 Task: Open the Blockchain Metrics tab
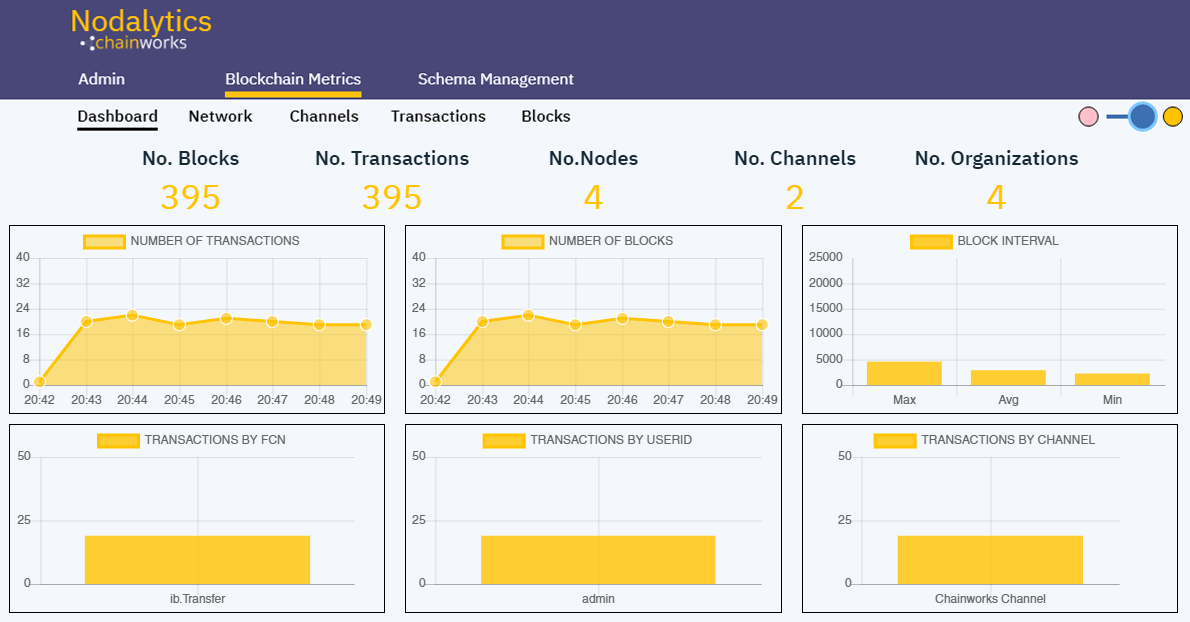click(293, 79)
